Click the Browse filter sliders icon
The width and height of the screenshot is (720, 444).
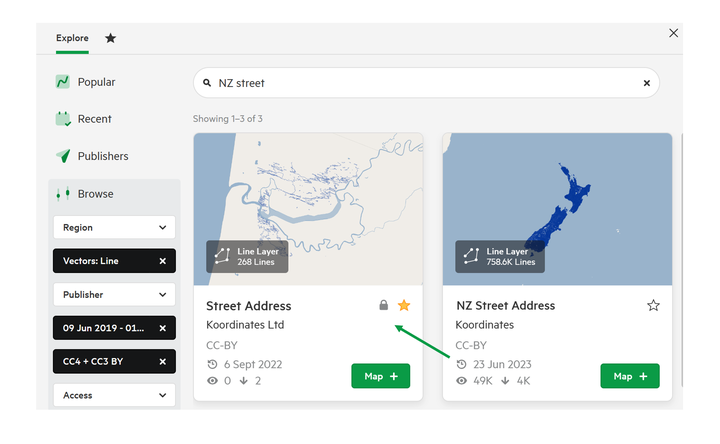click(x=62, y=194)
